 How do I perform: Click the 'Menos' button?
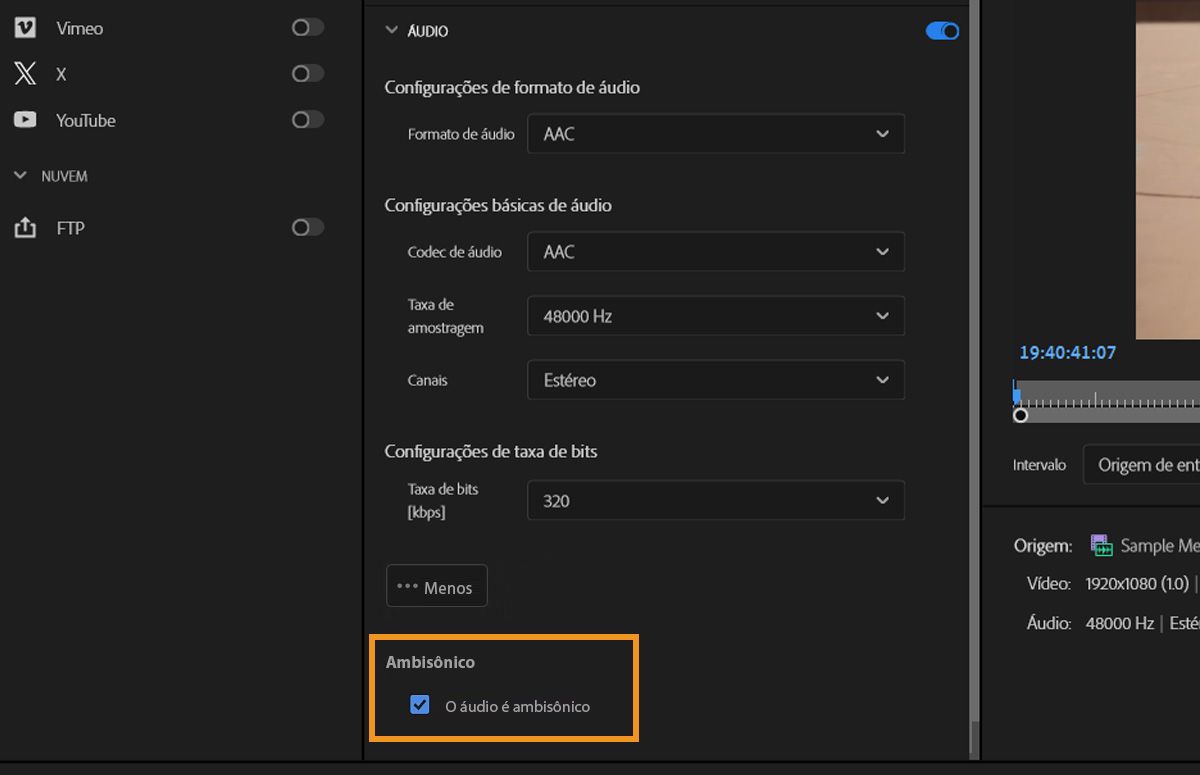point(436,586)
